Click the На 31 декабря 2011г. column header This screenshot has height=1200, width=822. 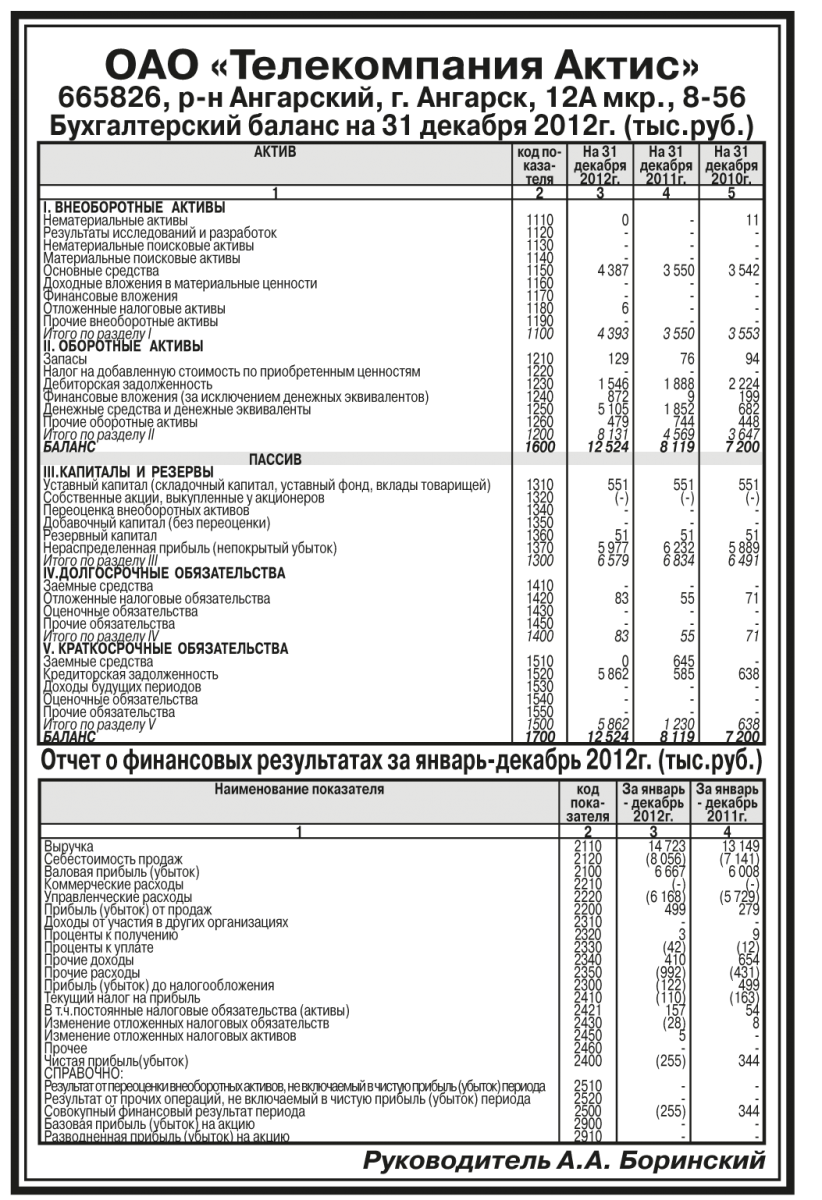click(667, 164)
